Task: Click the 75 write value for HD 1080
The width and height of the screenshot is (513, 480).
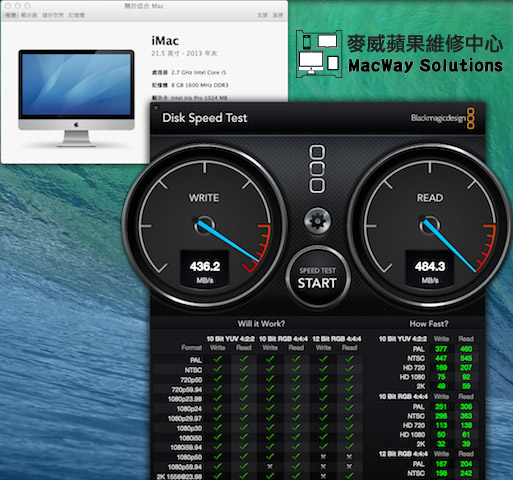Action: coord(441,377)
